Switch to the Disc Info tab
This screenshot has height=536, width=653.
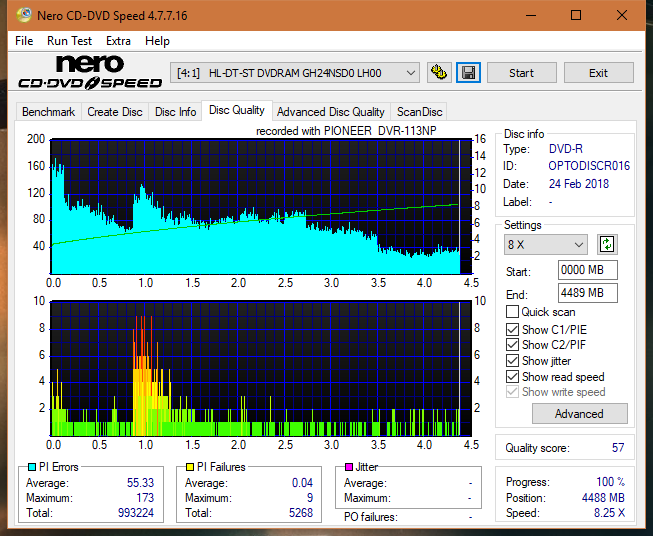click(x=175, y=112)
